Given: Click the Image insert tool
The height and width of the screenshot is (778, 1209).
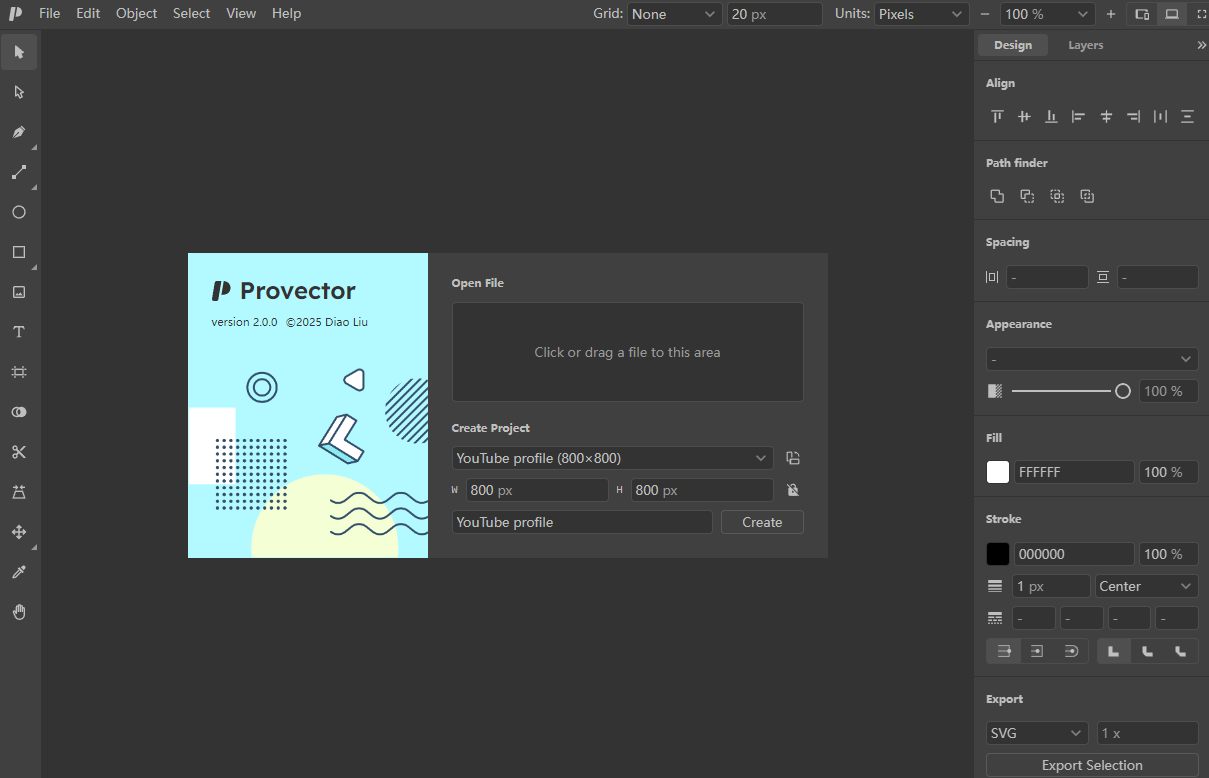Looking at the screenshot, I should 19,292.
